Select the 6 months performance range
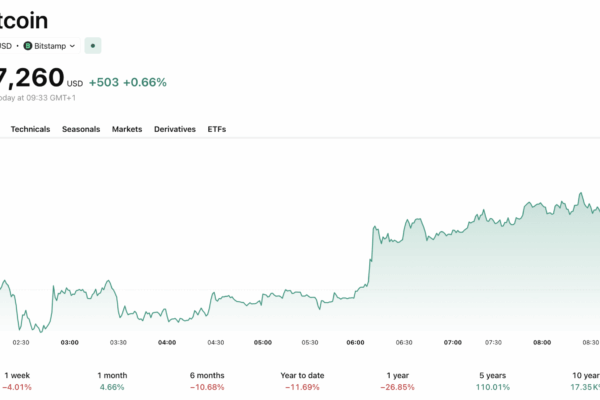 207,381
